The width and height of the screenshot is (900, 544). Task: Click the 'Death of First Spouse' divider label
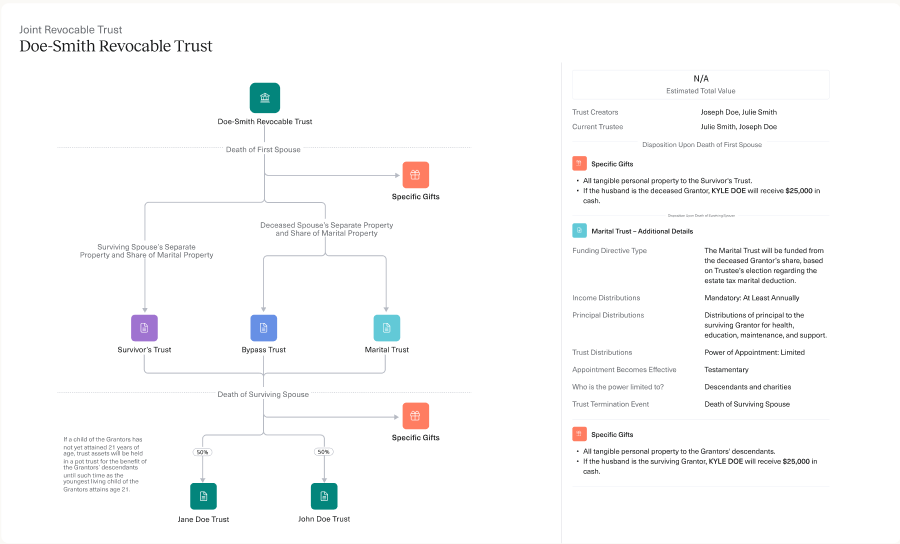coord(263,149)
